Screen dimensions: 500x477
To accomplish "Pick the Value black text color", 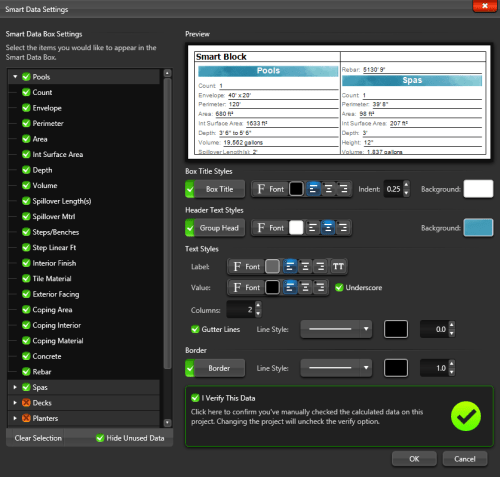I will pyautogui.click(x=272, y=287).
